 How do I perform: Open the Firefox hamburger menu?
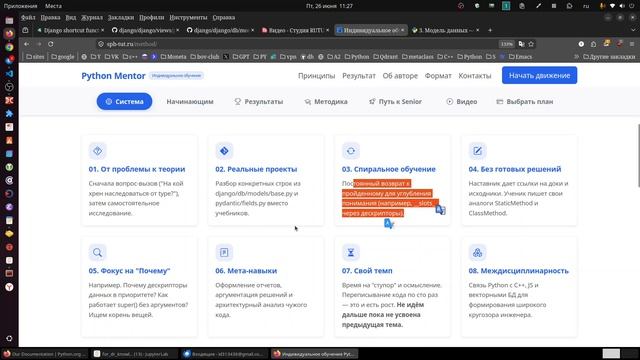pos(632,44)
